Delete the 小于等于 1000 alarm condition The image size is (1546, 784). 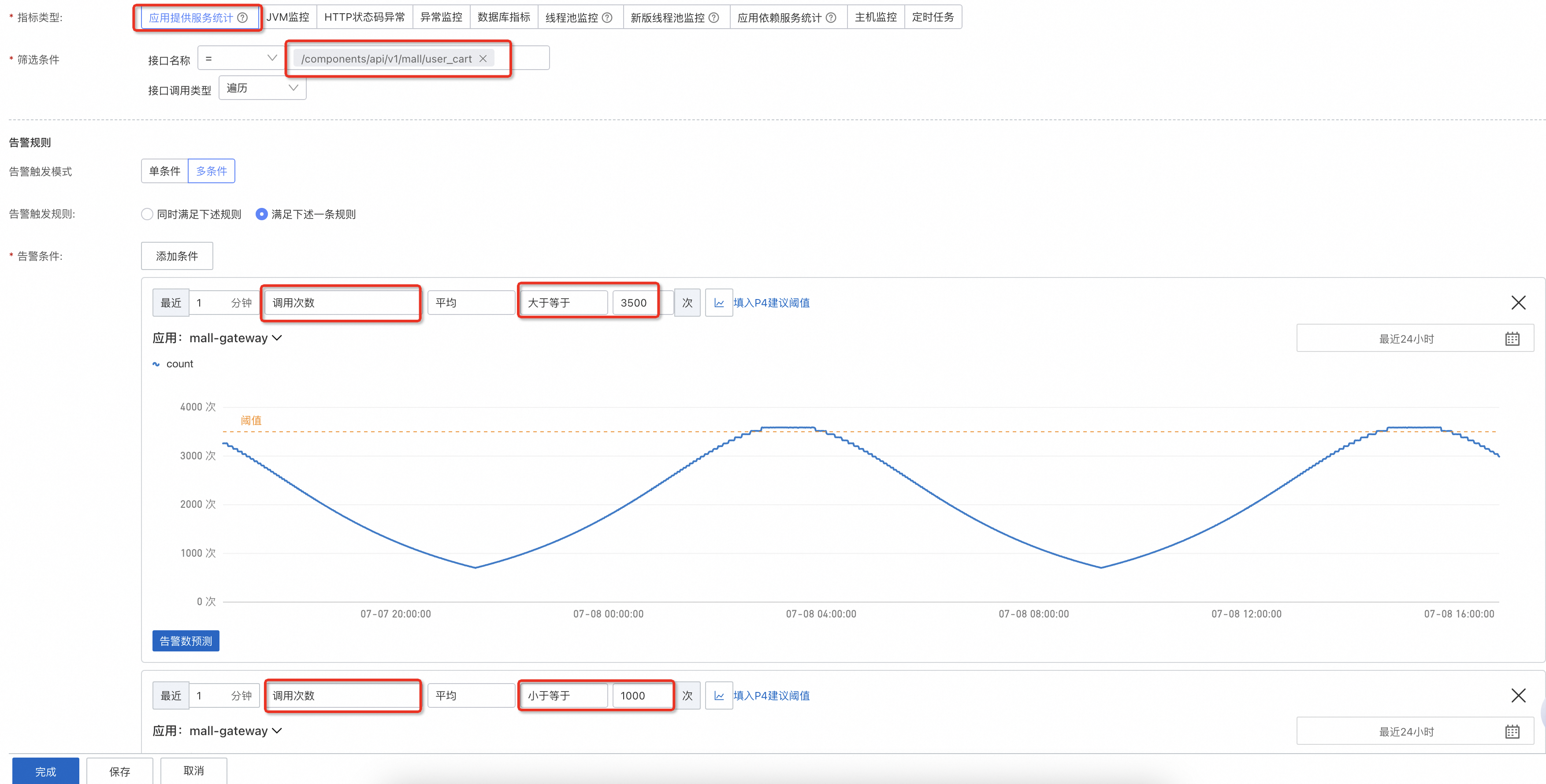coord(1518,696)
